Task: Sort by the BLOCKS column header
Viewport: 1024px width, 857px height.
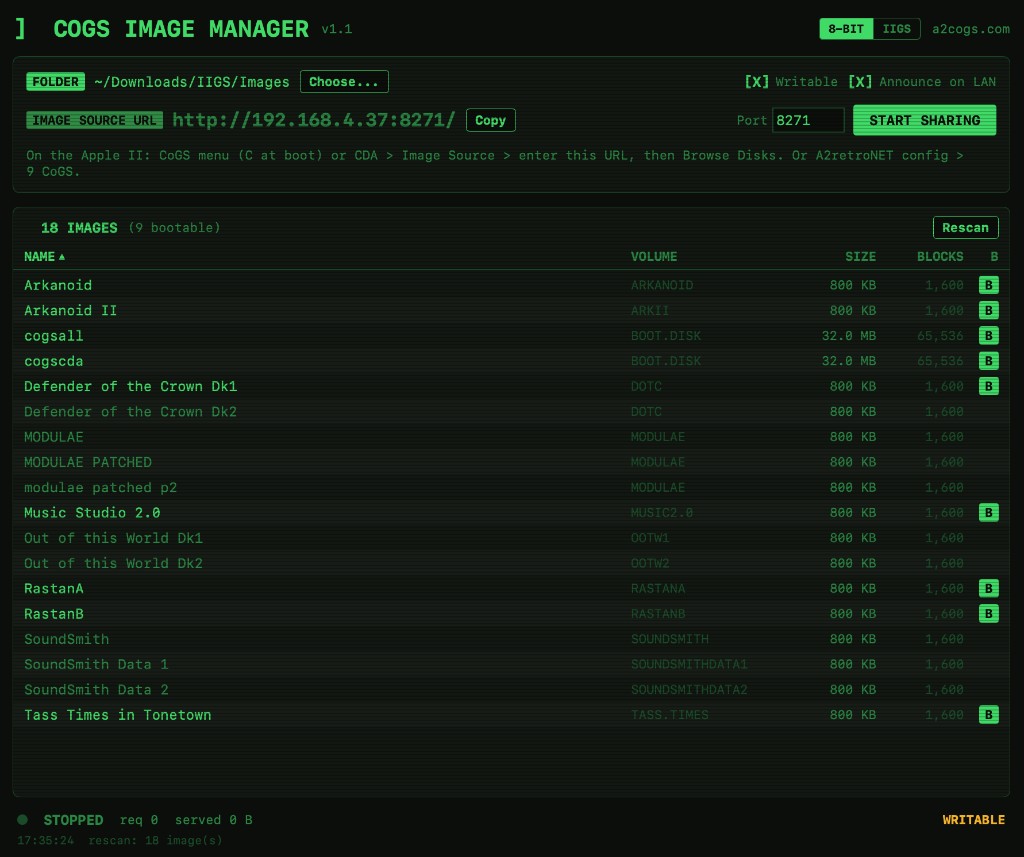Action: tap(940, 257)
